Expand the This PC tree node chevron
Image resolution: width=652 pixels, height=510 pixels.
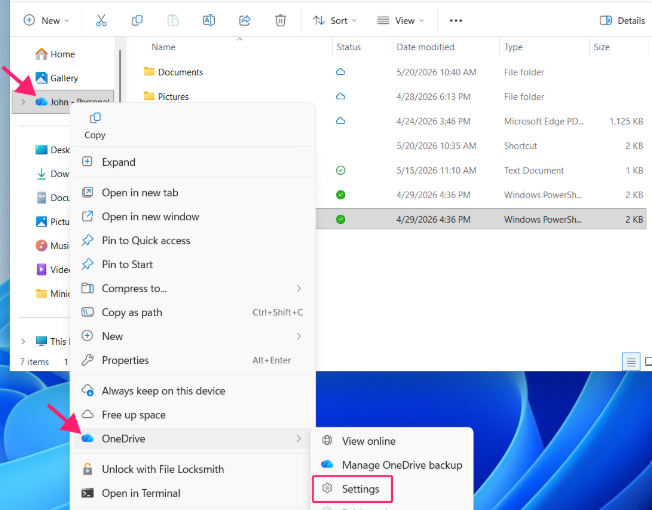click(23, 341)
